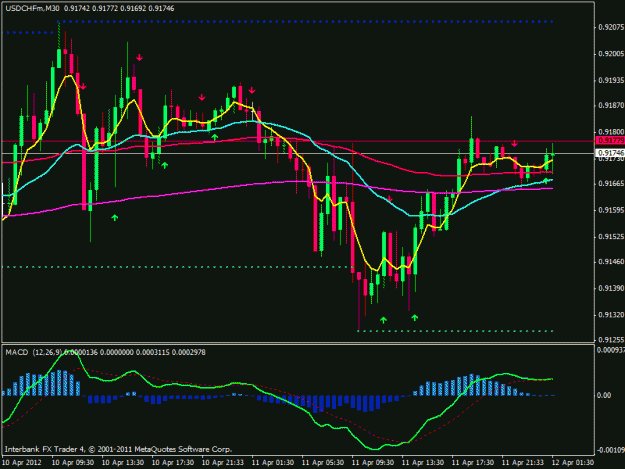The height and width of the screenshot is (469, 625).
Task: Click the 10 Apr 17:30 time label
Action: click(173, 463)
